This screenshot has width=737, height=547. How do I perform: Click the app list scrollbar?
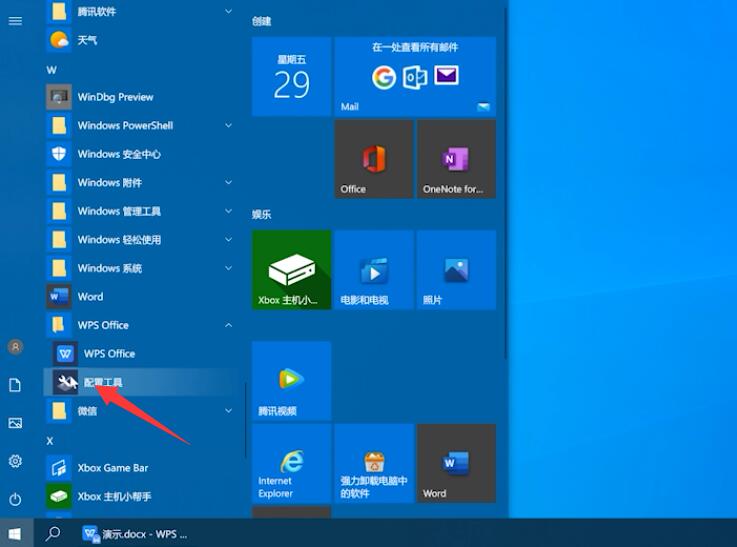point(245,420)
